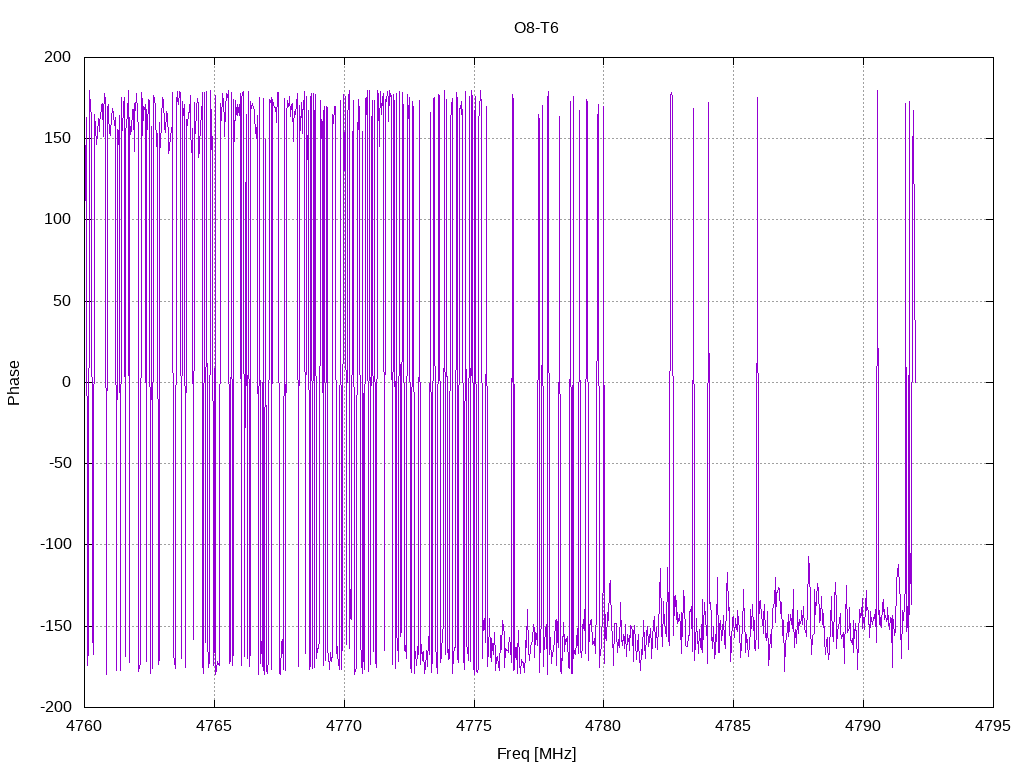The image size is (1024, 768).
Task: Click the Freq [MHz] x-axis label
Action: point(536,754)
